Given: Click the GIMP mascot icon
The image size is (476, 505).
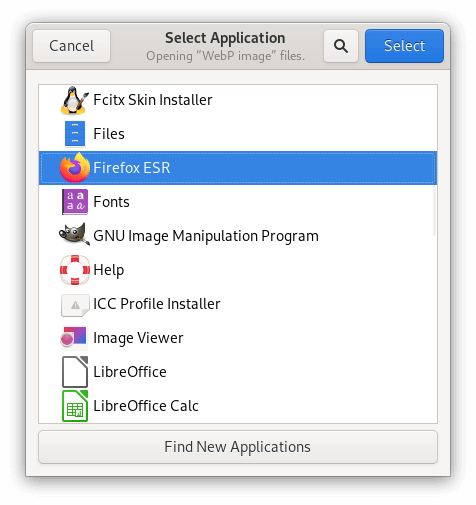Looking at the screenshot, I should pos(74,234).
